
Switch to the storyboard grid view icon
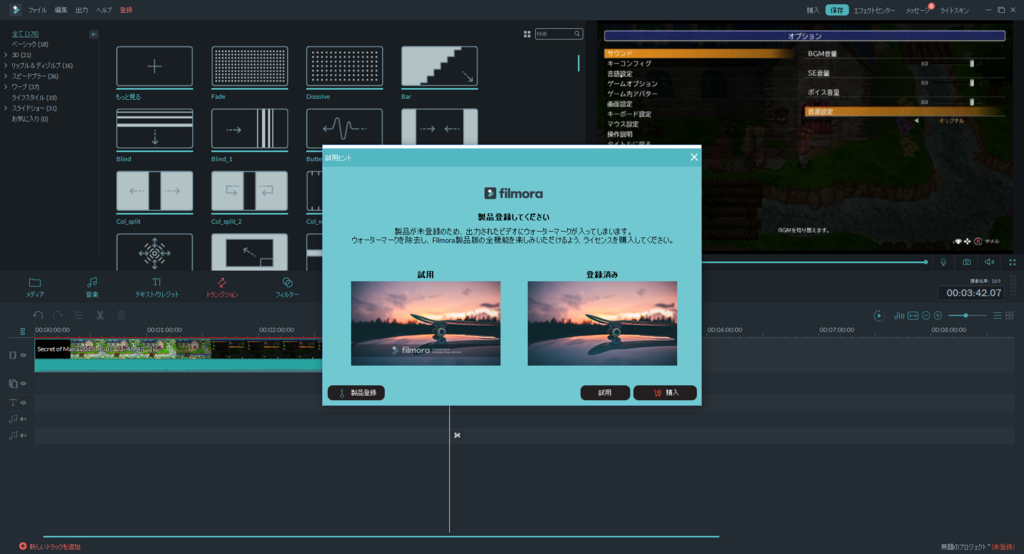coord(1010,316)
